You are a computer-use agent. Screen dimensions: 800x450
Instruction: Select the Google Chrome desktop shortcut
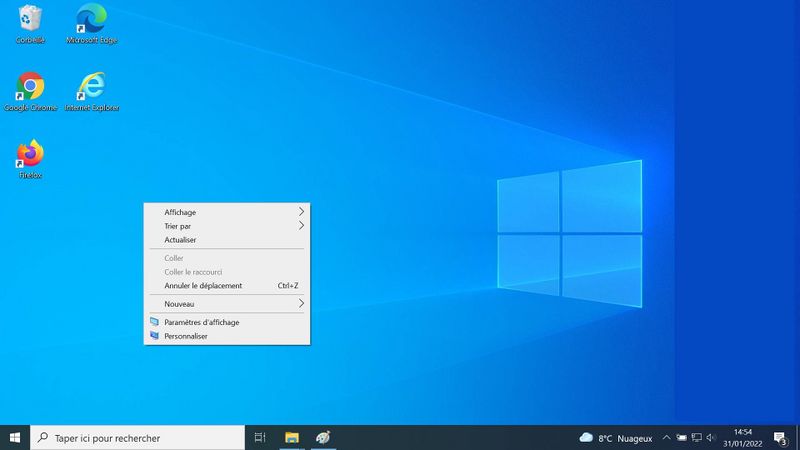click(30, 91)
